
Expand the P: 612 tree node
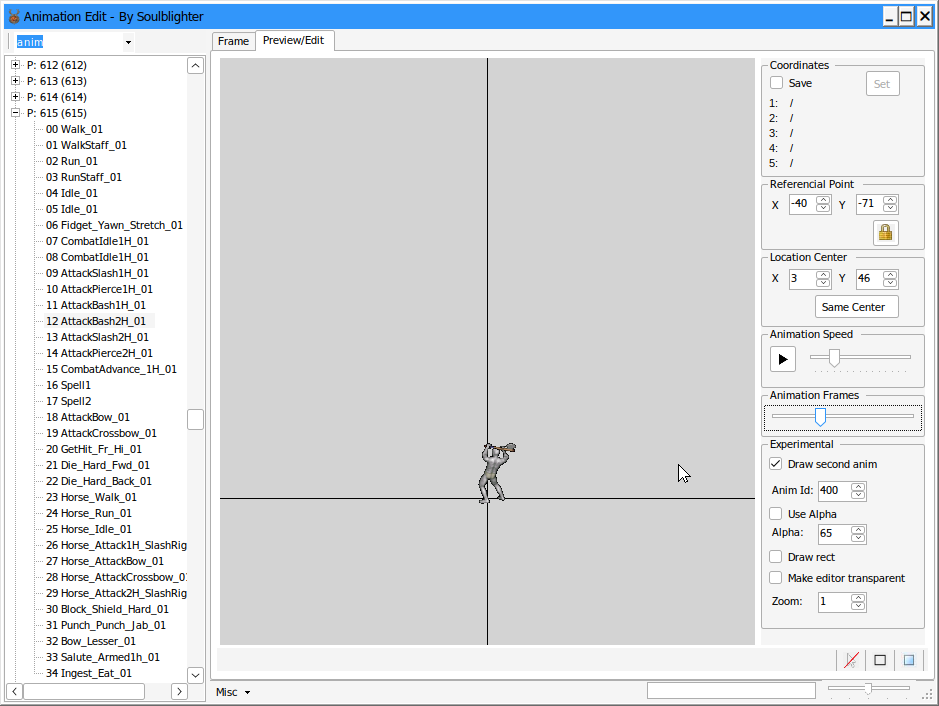click(x=16, y=65)
